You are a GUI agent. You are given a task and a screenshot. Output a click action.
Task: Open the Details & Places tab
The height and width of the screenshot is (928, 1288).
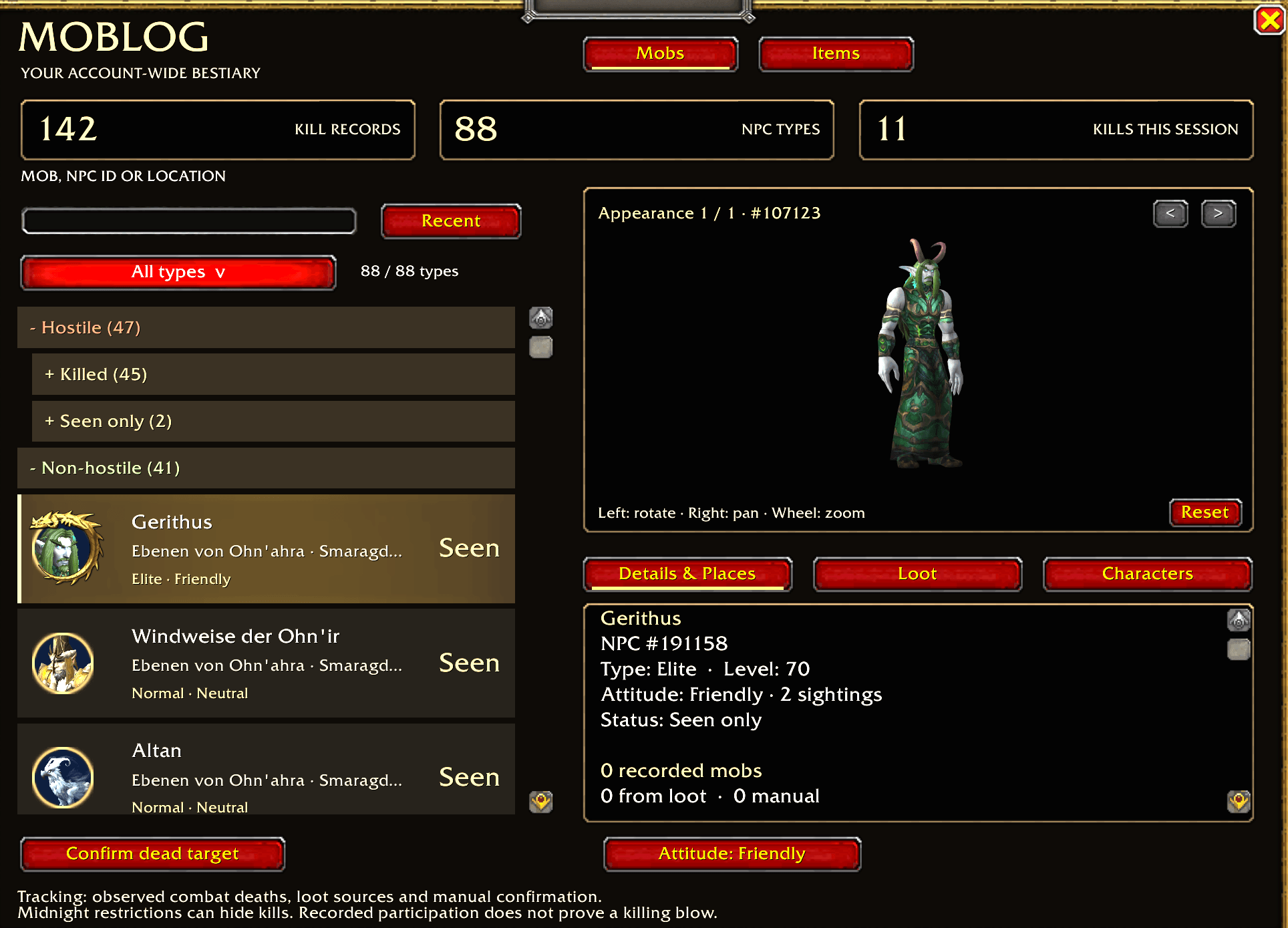pyautogui.click(x=687, y=574)
